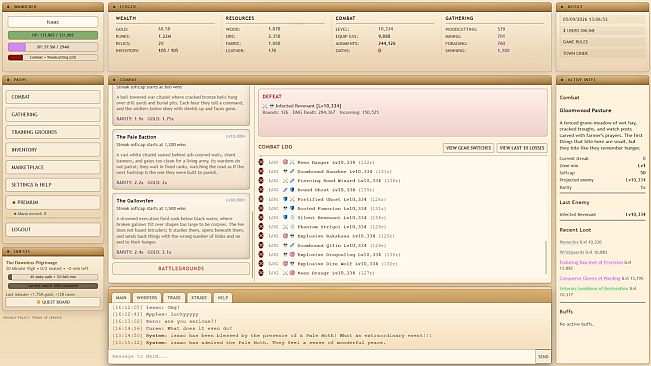The height and width of the screenshot is (366, 651).
Task: Click the skull icon beside Explosive Dire Wolf
Action: coord(292,264)
